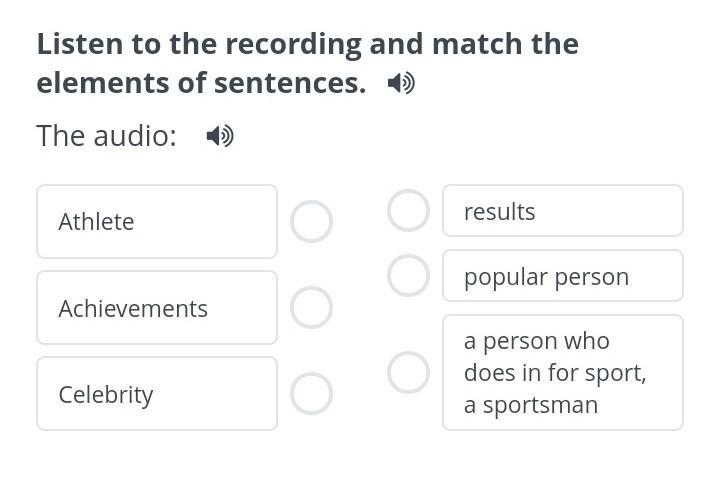Click 'The audio:' label text
The image size is (720, 480).
[106, 136]
